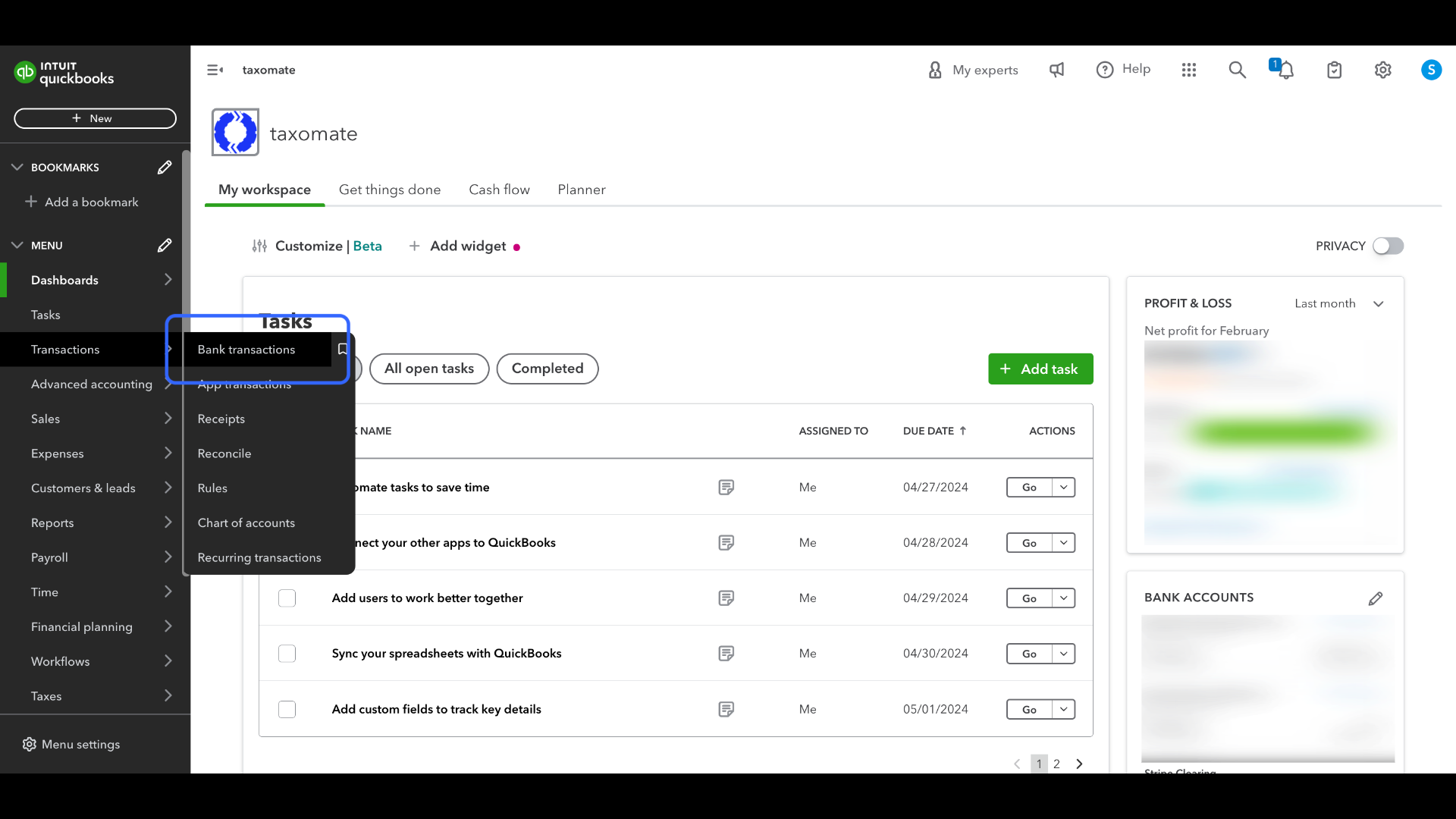Open the apps grid icon
This screenshot has width=1456, height=819.
[x=1189, y=70]
